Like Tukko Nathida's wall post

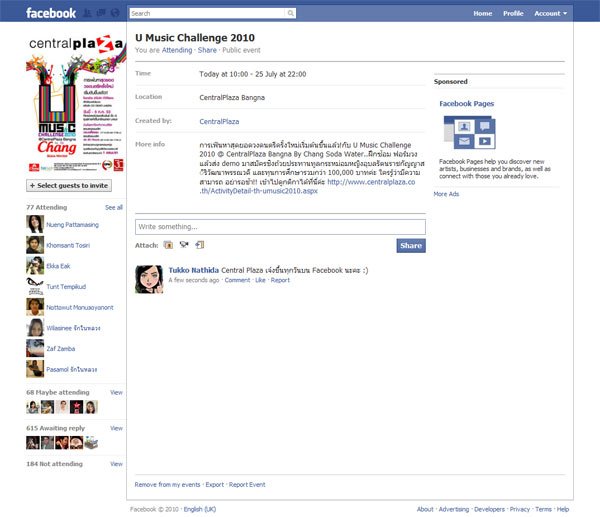pyautogui.click(x=260, y=280)
